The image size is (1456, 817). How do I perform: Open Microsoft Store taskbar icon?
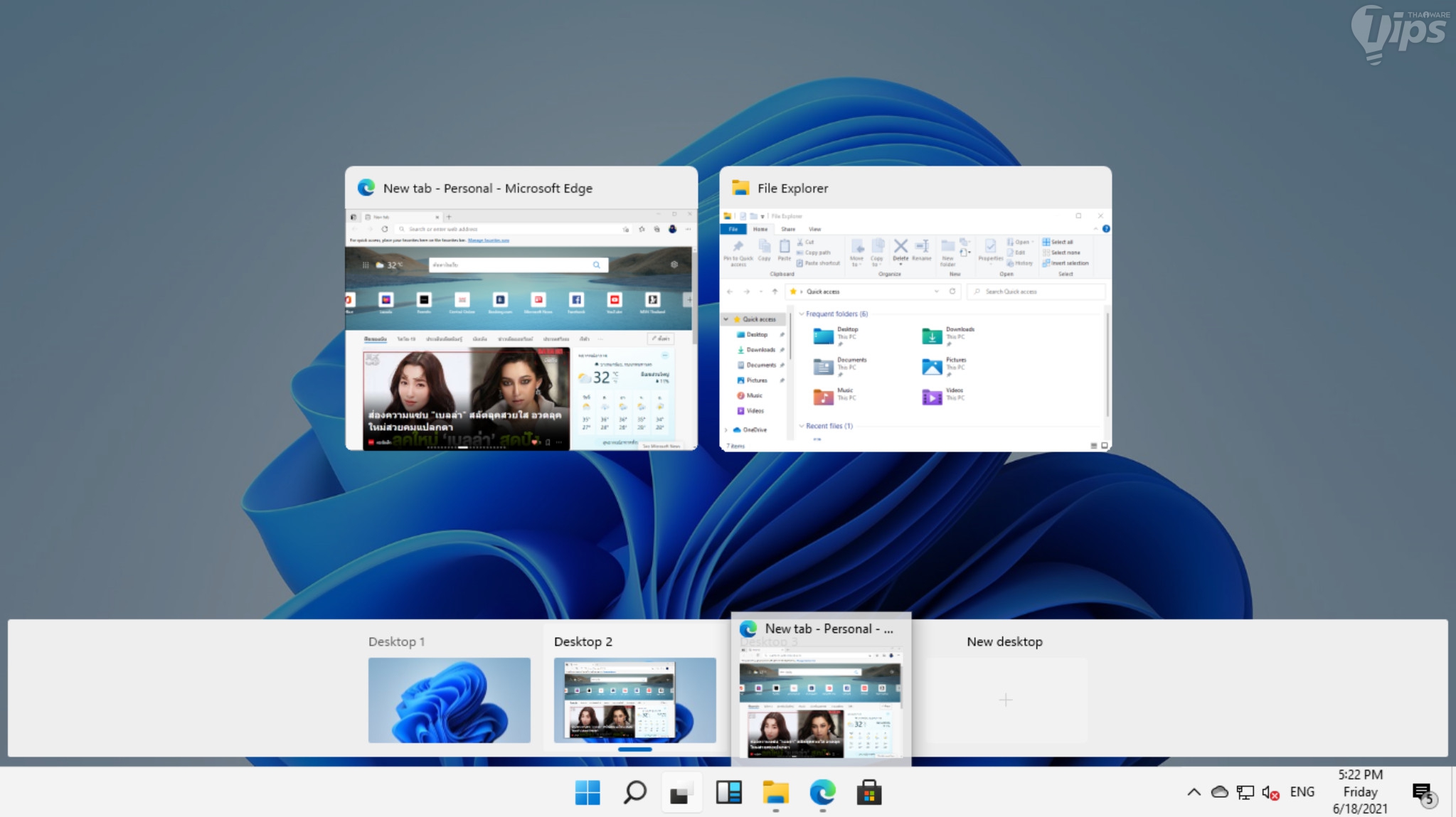click(x=869, y=792)
